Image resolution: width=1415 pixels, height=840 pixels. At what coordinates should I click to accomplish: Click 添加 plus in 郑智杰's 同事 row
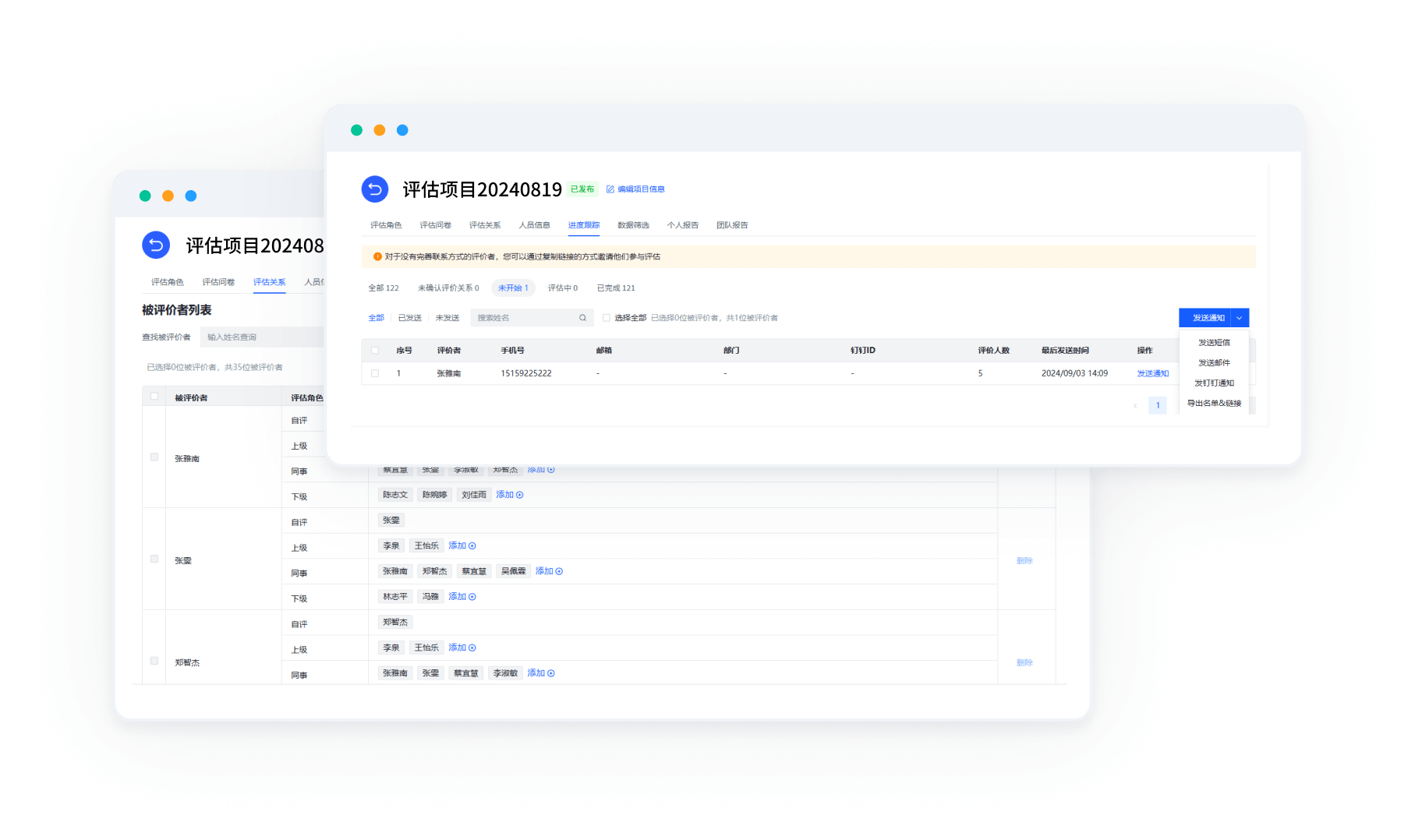[541, 673]
